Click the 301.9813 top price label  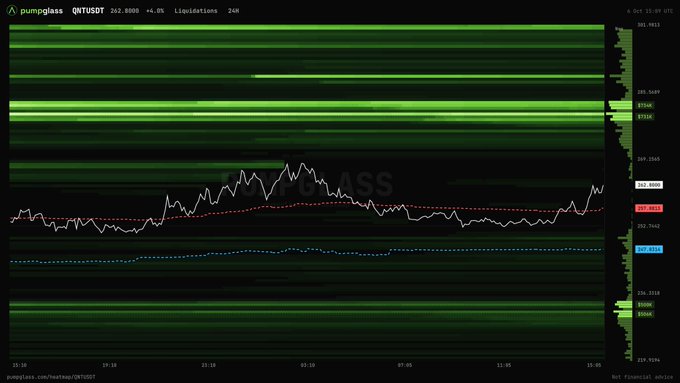(648, 25)
